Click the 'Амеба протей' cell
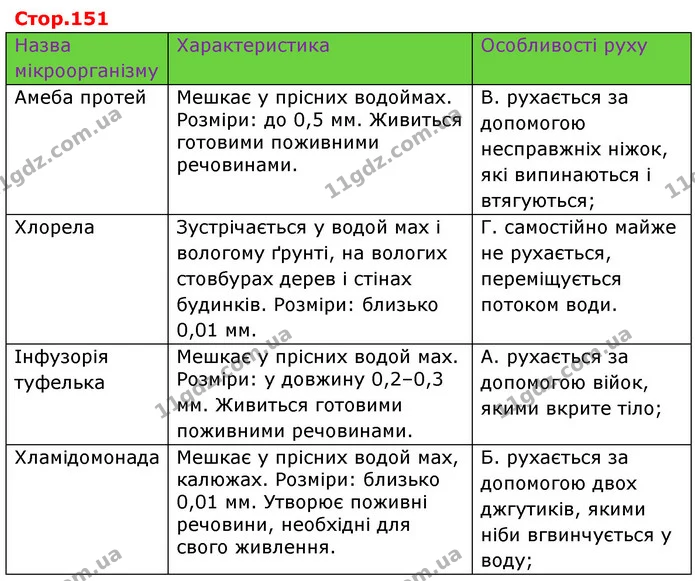Viewport: 695px width, 581px height. [87, 149]
